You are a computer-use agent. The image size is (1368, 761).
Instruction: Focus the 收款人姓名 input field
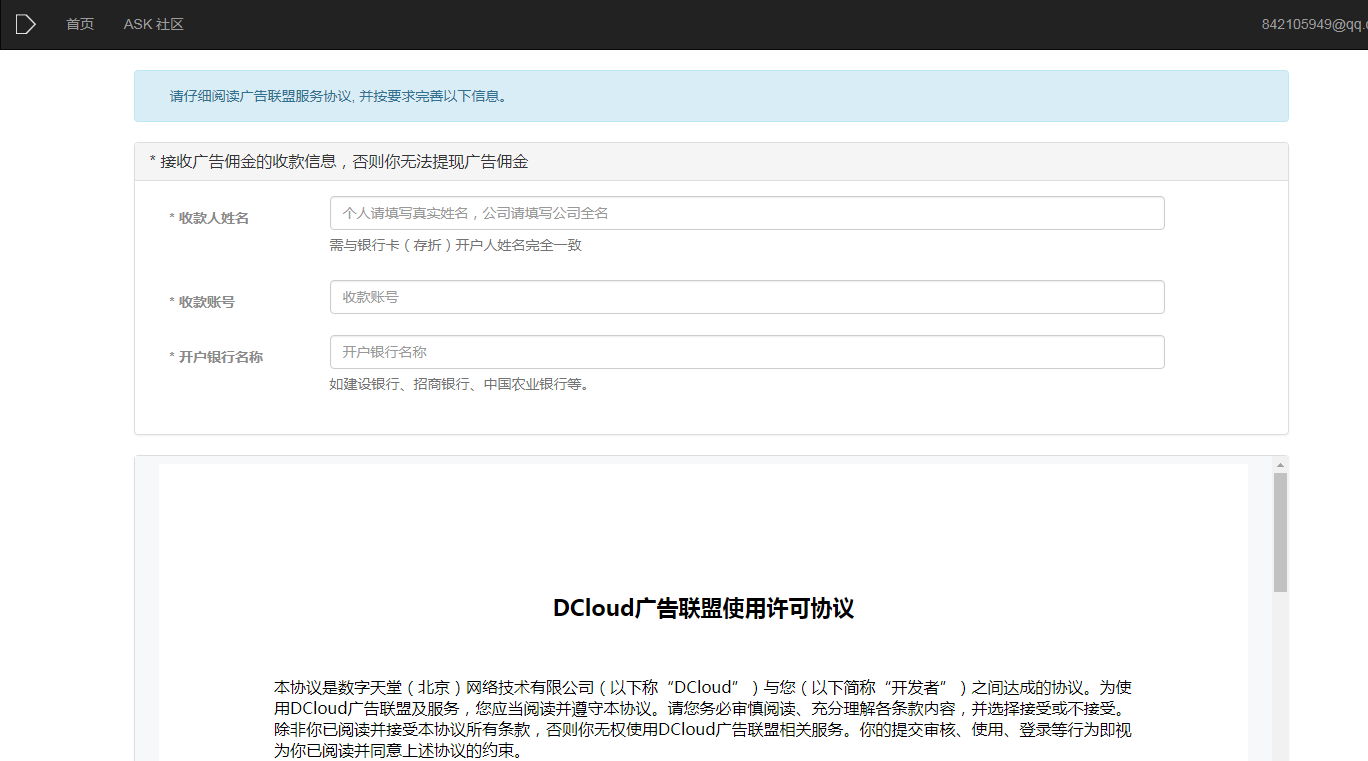747,213
